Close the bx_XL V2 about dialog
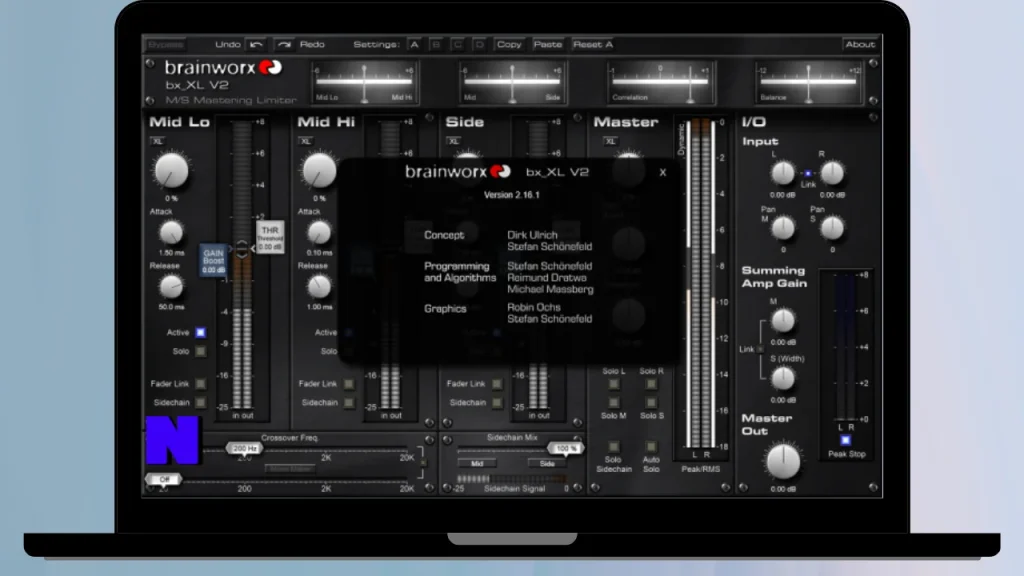 [663, 172]
